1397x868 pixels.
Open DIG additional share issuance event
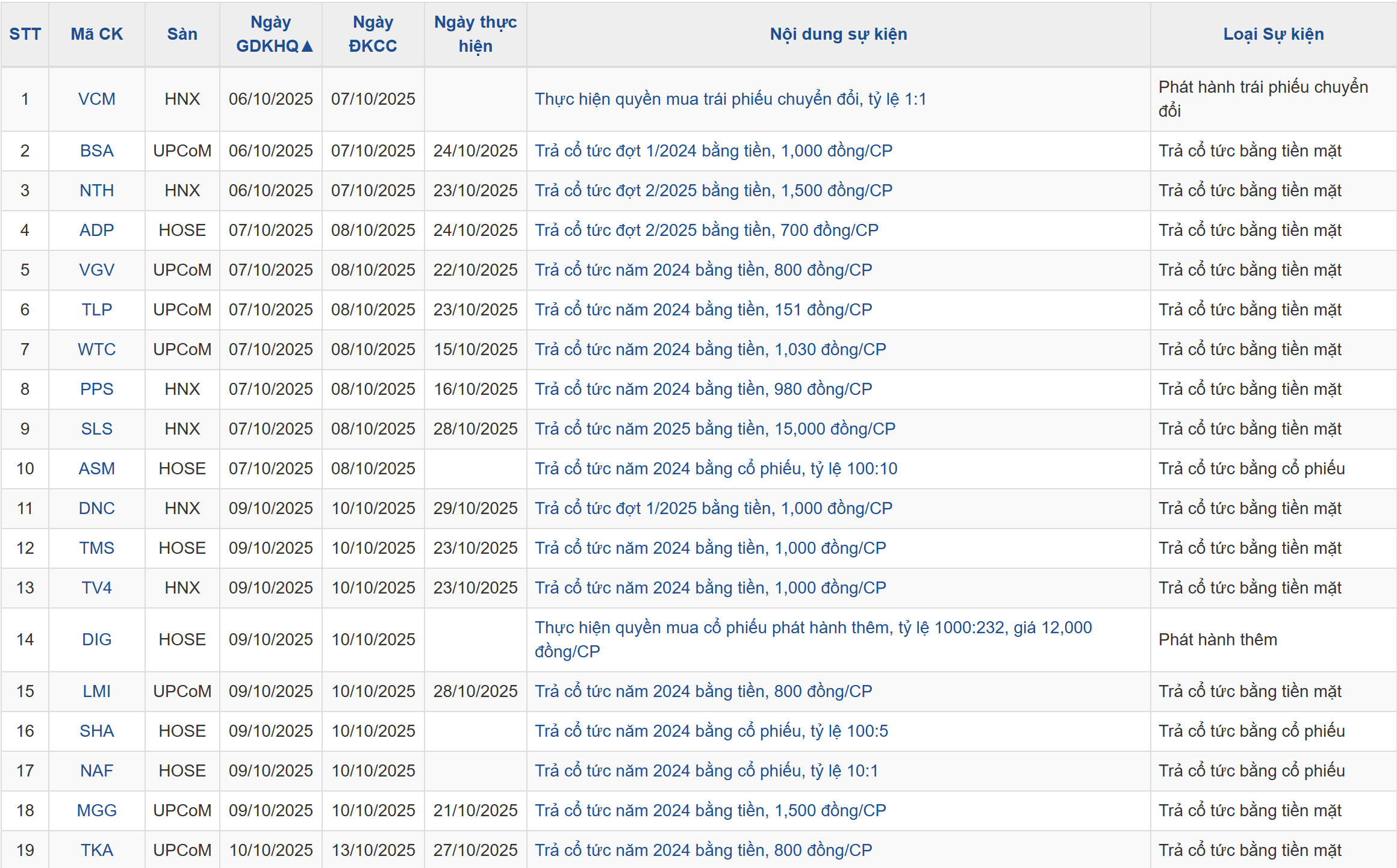(x=813, y=628)
